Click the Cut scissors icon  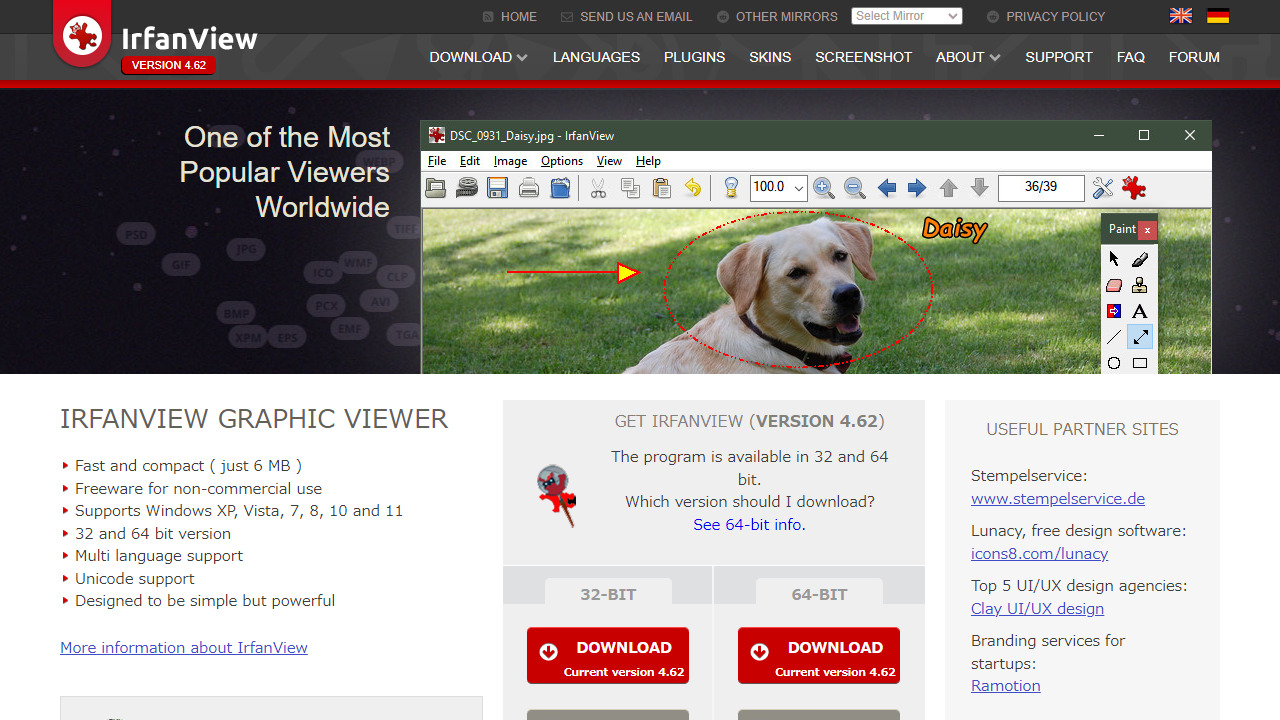tap(598, 188)
